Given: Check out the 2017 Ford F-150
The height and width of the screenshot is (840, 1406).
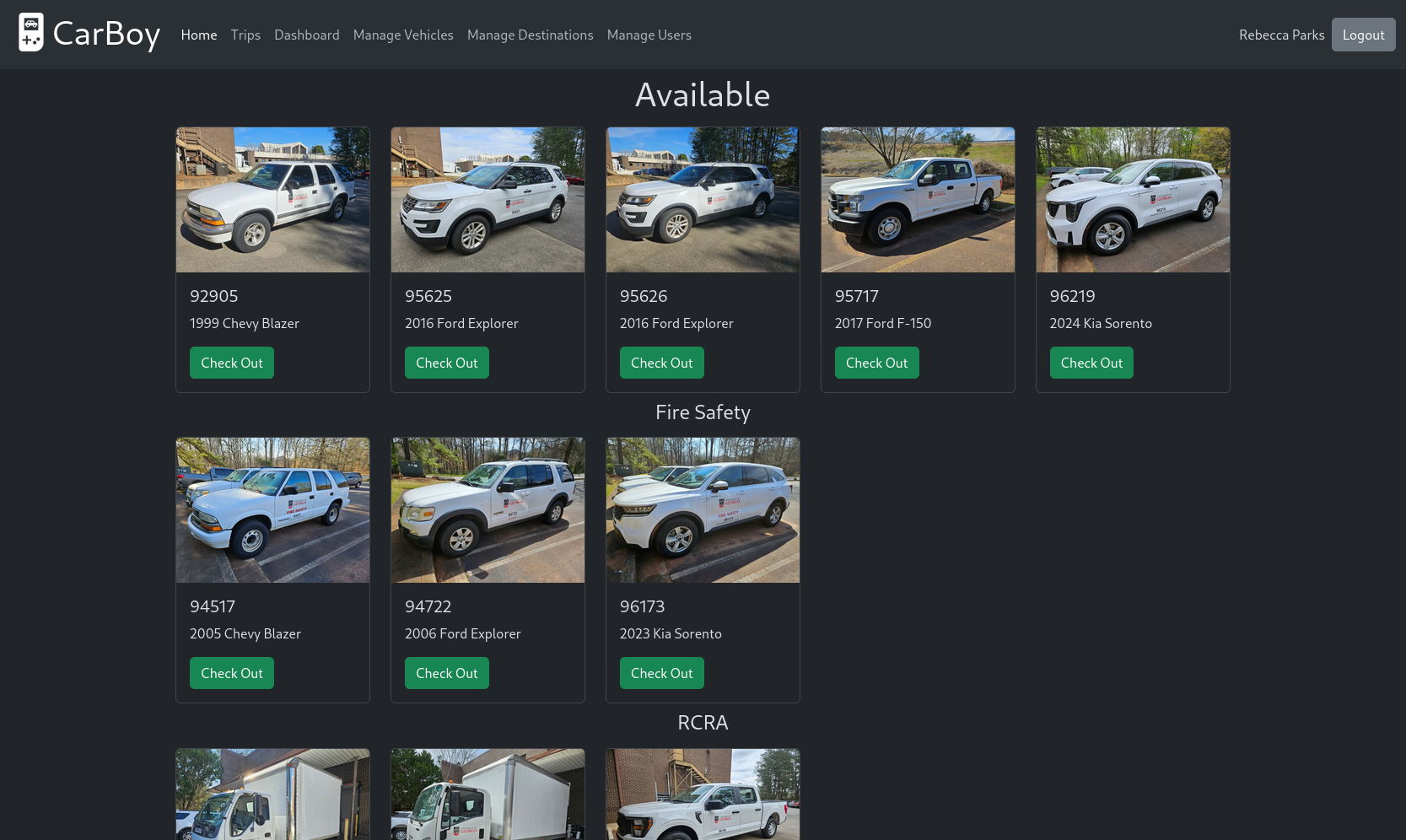Looking at the screenshot, I should coord(876,363).
